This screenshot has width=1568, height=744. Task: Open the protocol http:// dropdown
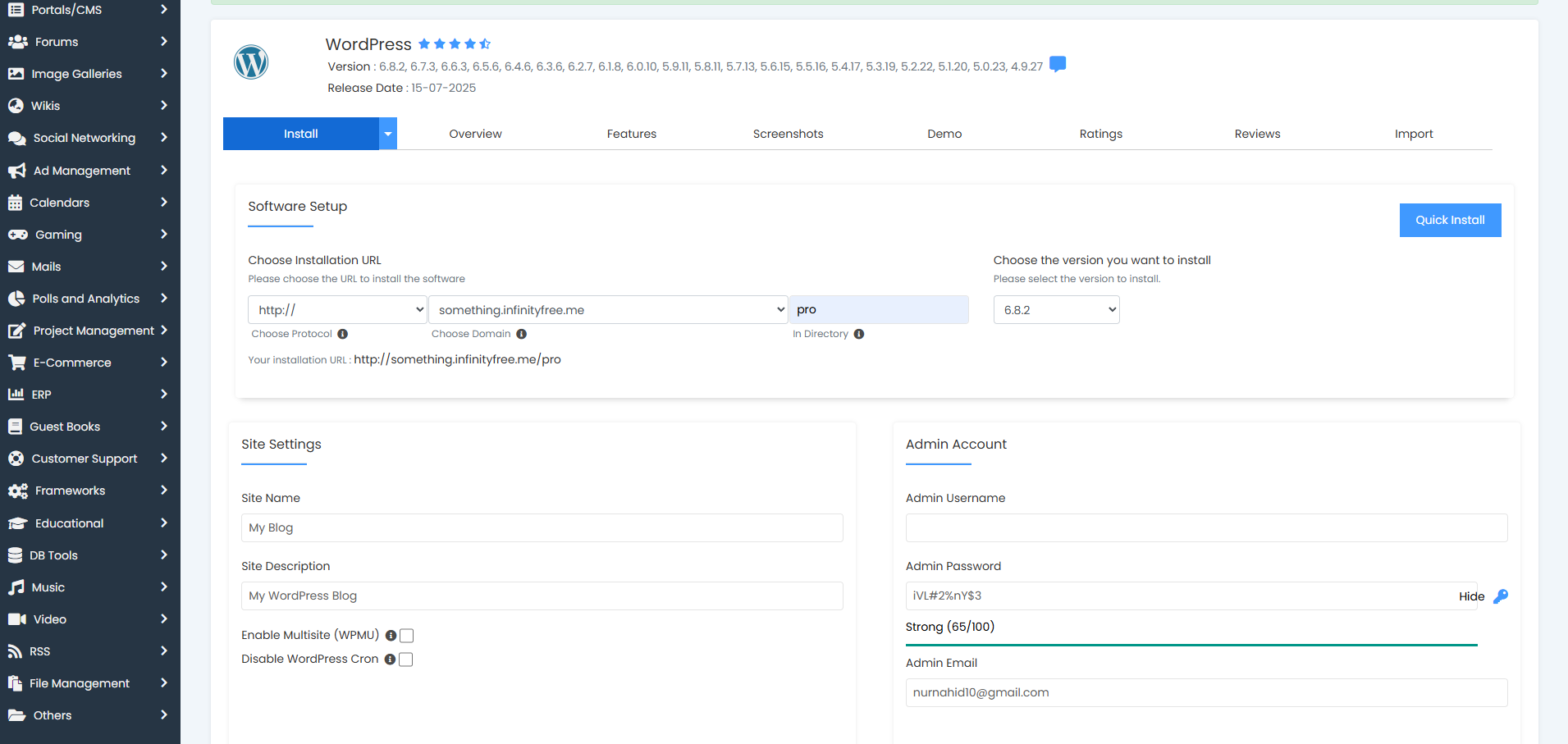point(337,310)
